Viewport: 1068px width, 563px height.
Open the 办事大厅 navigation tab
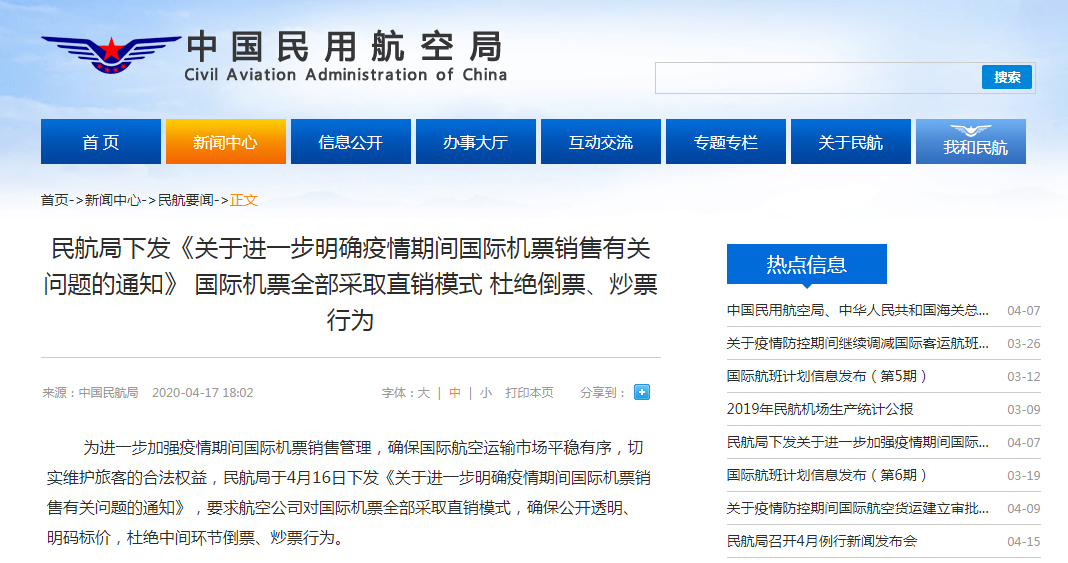click(475, 142)
